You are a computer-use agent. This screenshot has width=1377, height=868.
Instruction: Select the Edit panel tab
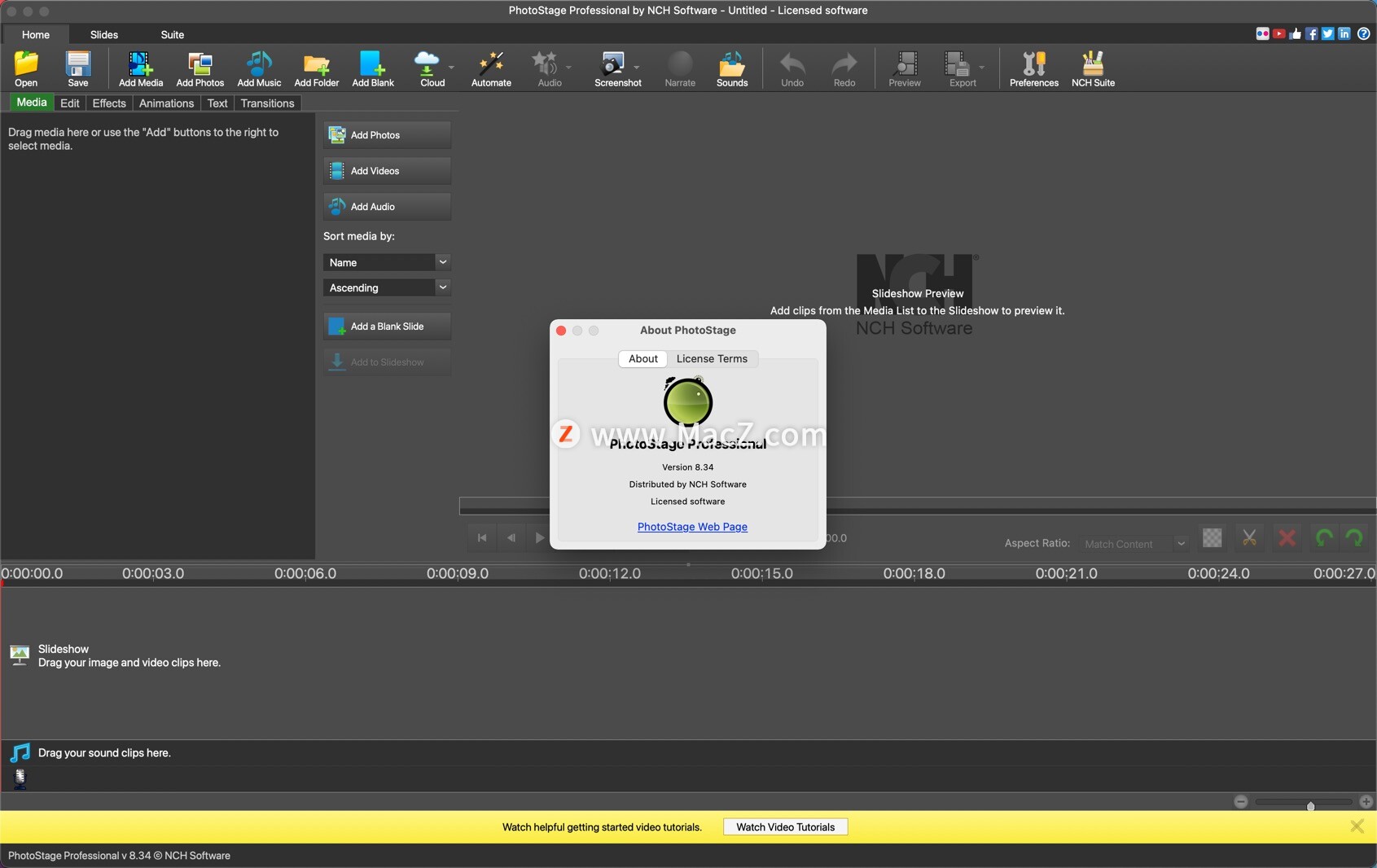pyautogui.click(x=70, y=103)
